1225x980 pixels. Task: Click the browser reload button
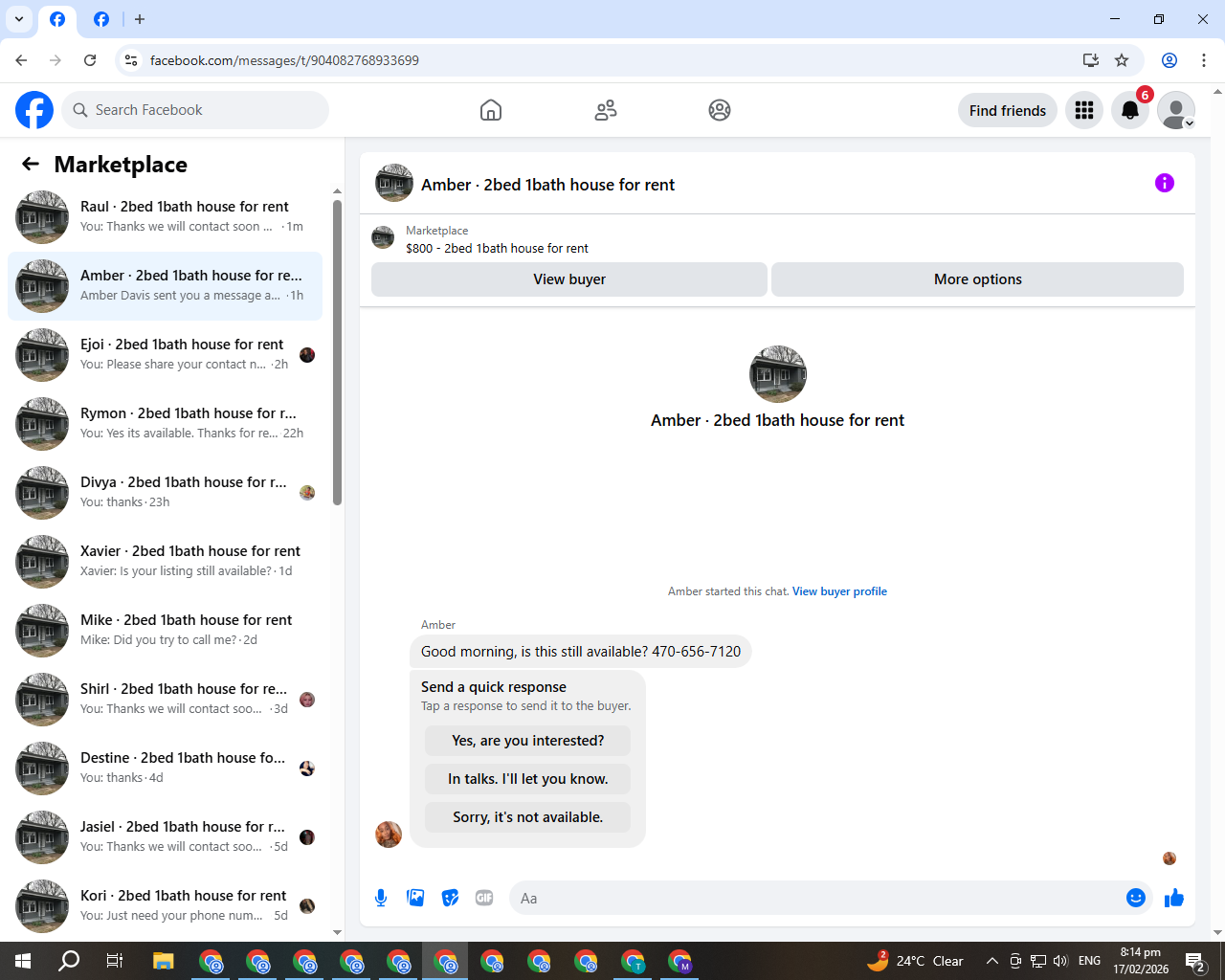click(x=90, y=60)
